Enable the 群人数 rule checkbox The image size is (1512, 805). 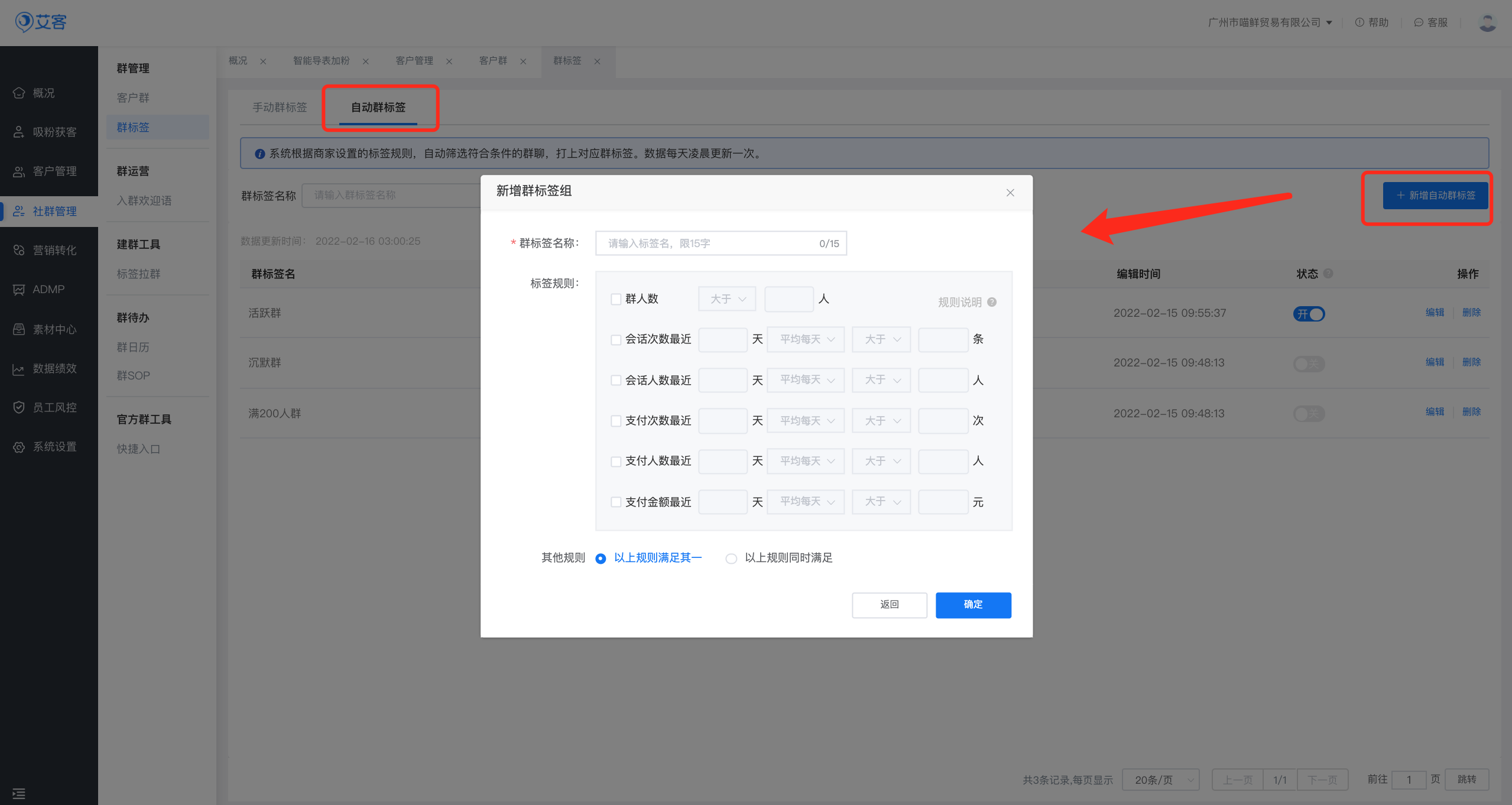615,299
